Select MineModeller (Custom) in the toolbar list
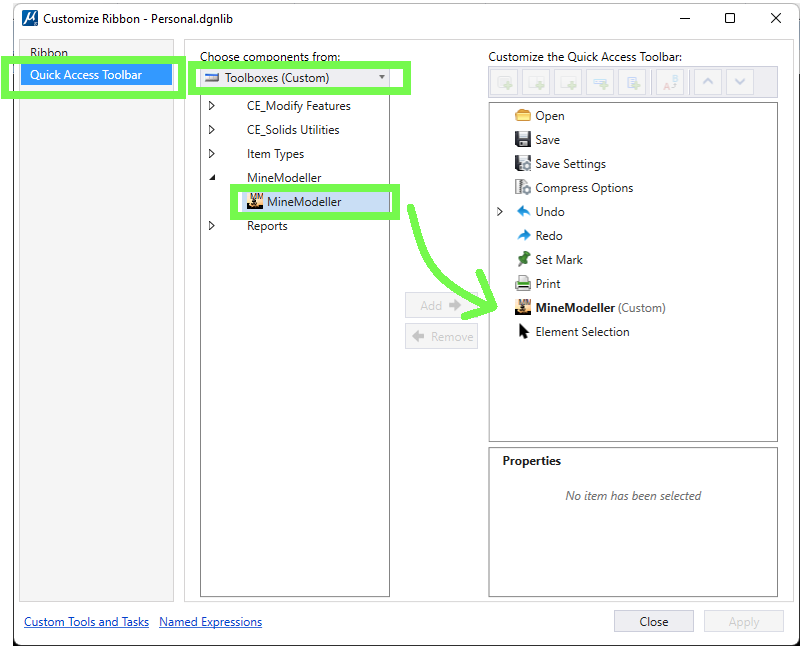The image size is (801, 646). (599, 308)
